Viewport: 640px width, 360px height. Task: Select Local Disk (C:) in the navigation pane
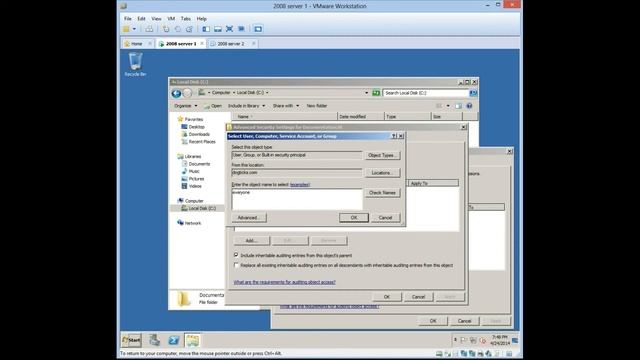[x=198, y=209]
